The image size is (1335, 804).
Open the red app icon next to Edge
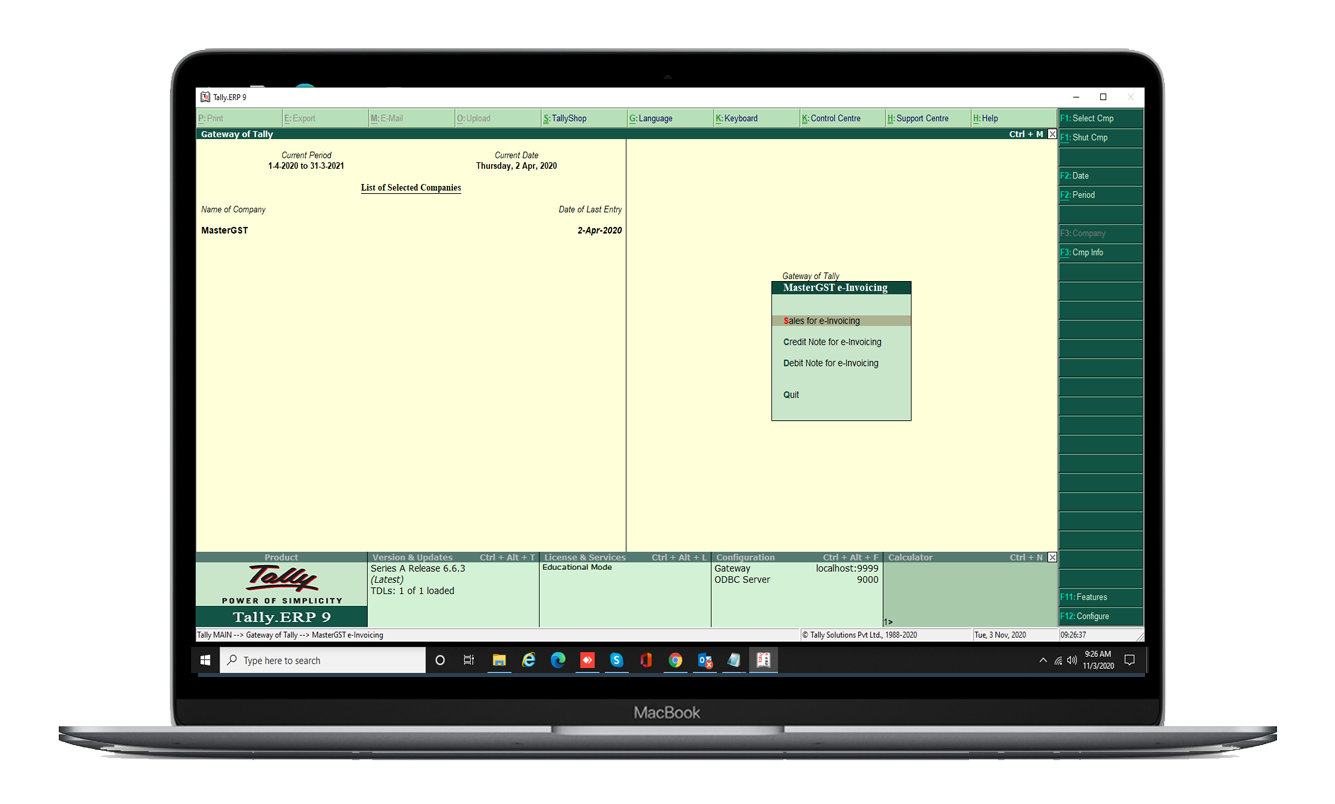587,660
